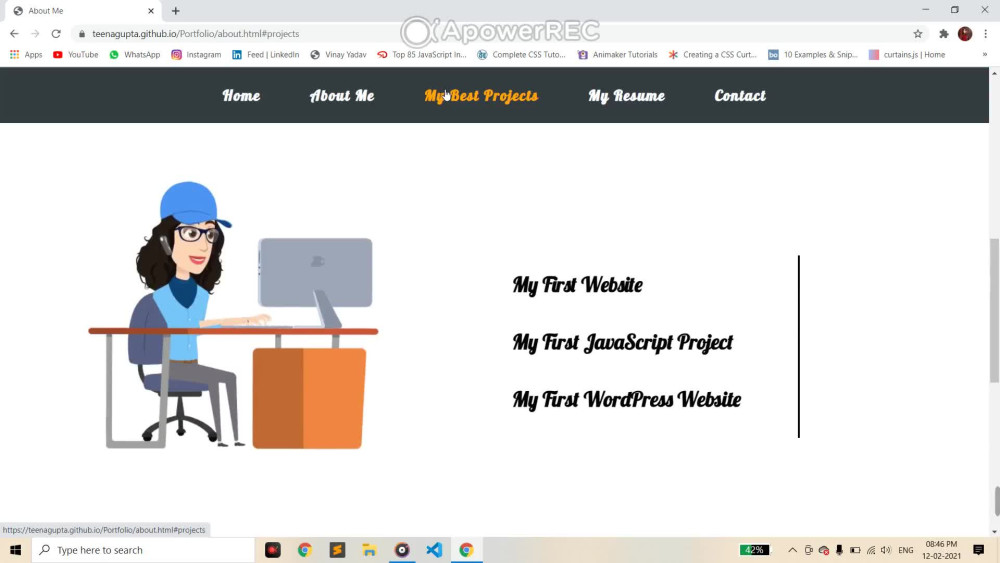1000x563 pixels.
Task: Open the Vinay Yadav bookmark
Action: click(x=339, y=55)
